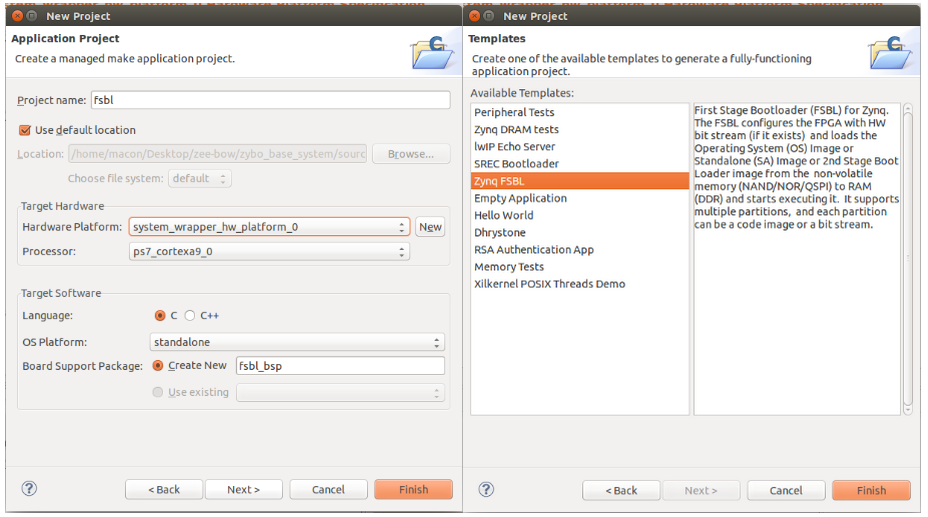
Task: Uncheck Use default location checkbox
Action: click(x=25, y=130)
